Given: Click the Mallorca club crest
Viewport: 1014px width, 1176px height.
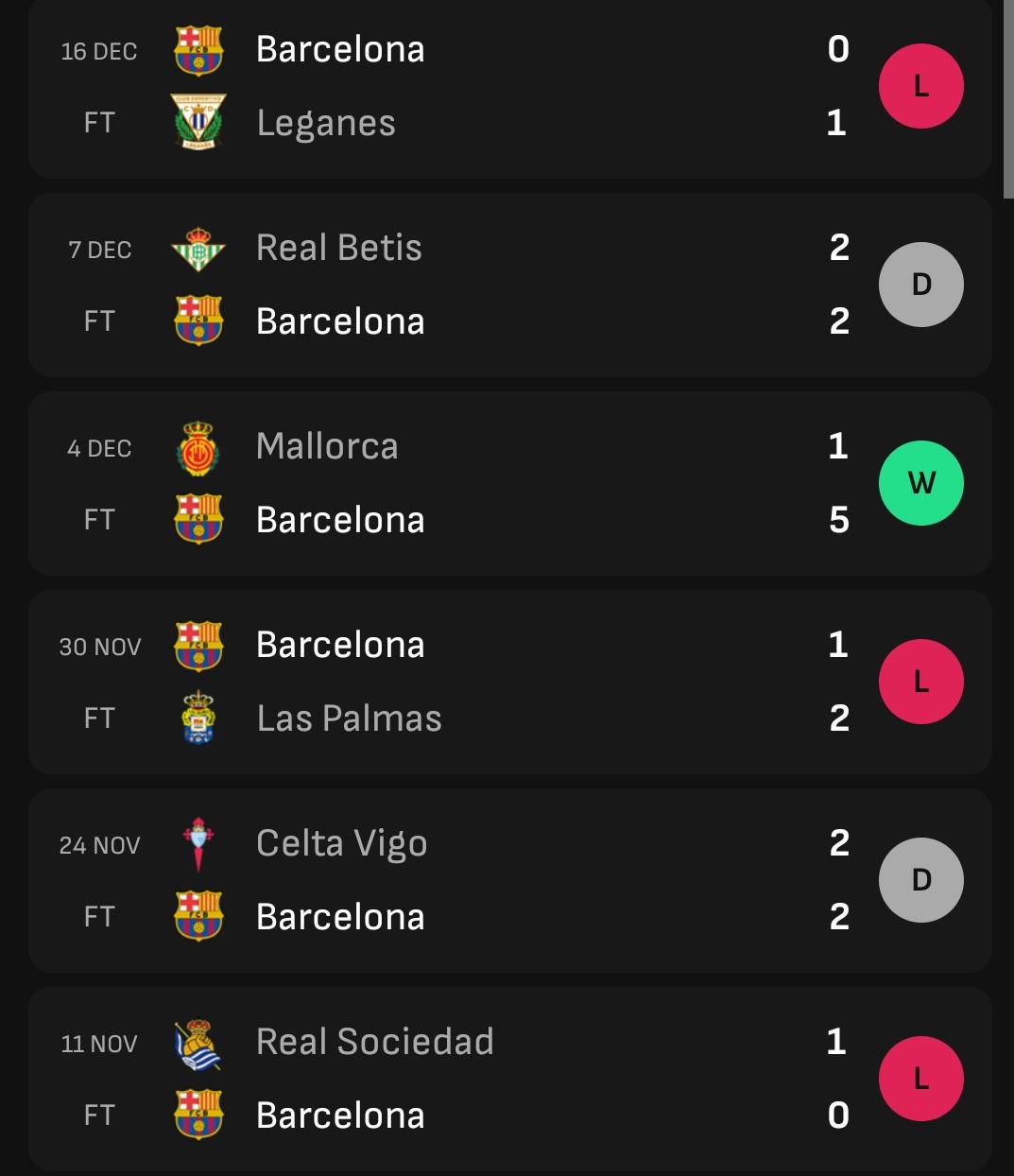Looking at the screenshot, I should 198,448.
